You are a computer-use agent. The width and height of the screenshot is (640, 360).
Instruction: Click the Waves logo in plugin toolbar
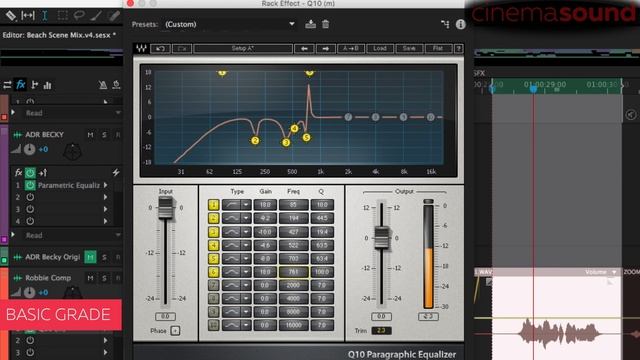coord(141,49)
